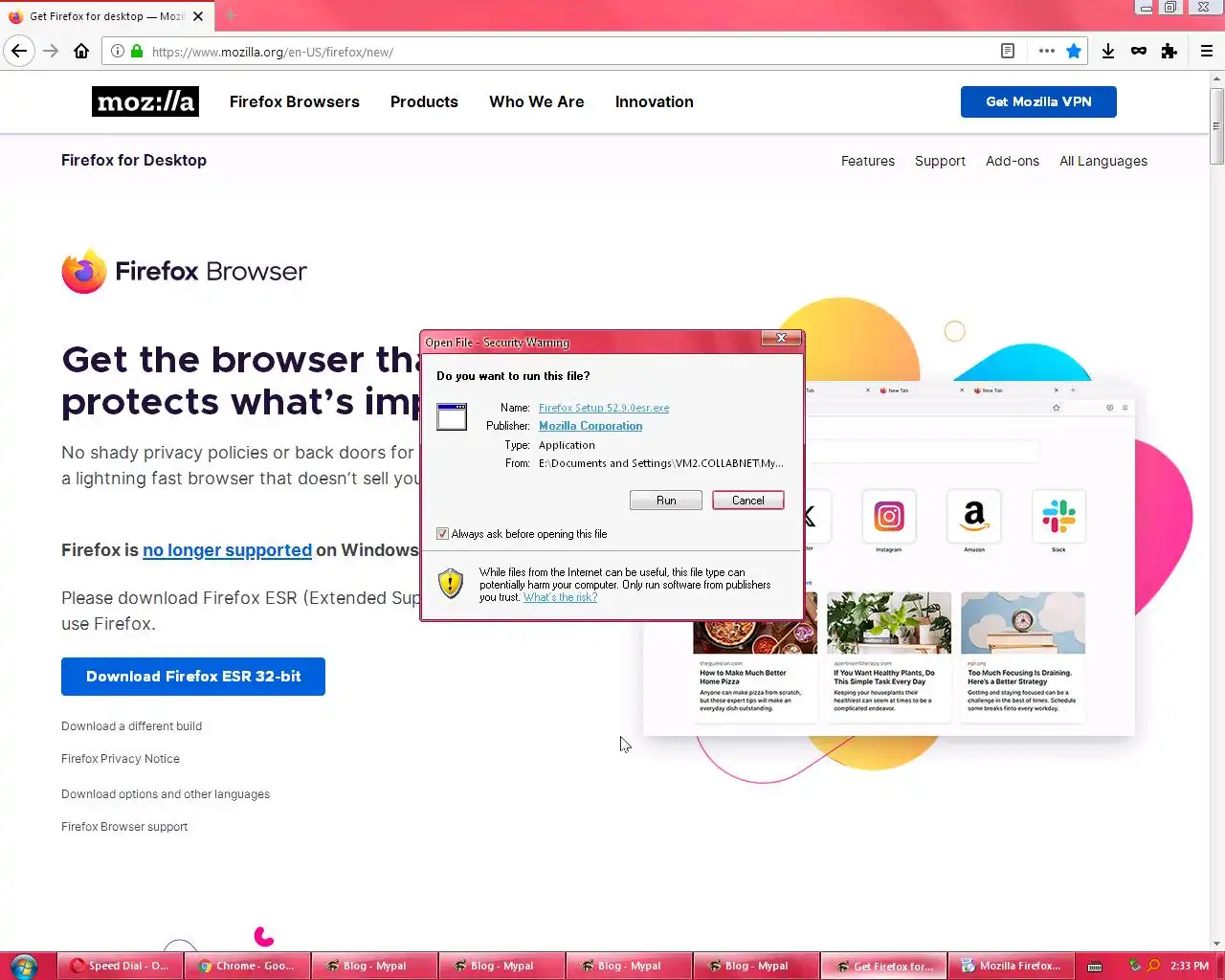Switch to Get Firefox for... taskbar button
Viewport: 1225px width, 980px height.
883,966
